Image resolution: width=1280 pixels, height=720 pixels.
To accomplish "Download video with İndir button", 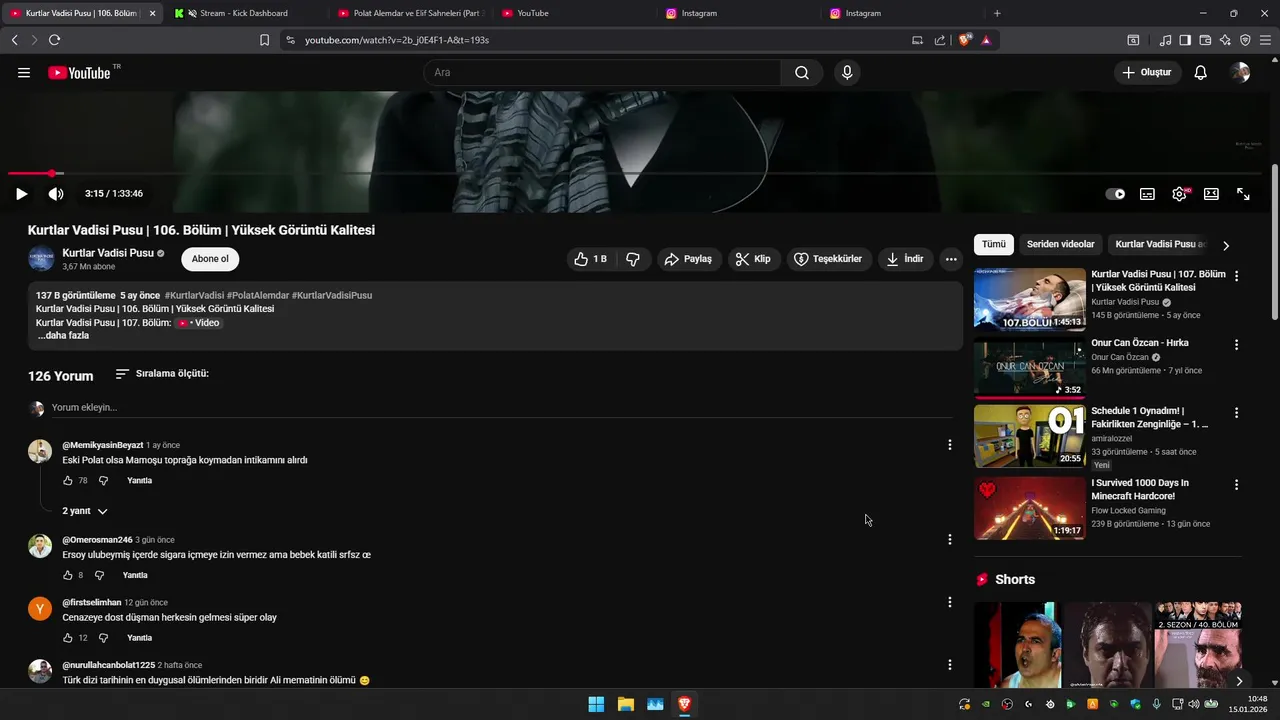I will click(905, 259).
